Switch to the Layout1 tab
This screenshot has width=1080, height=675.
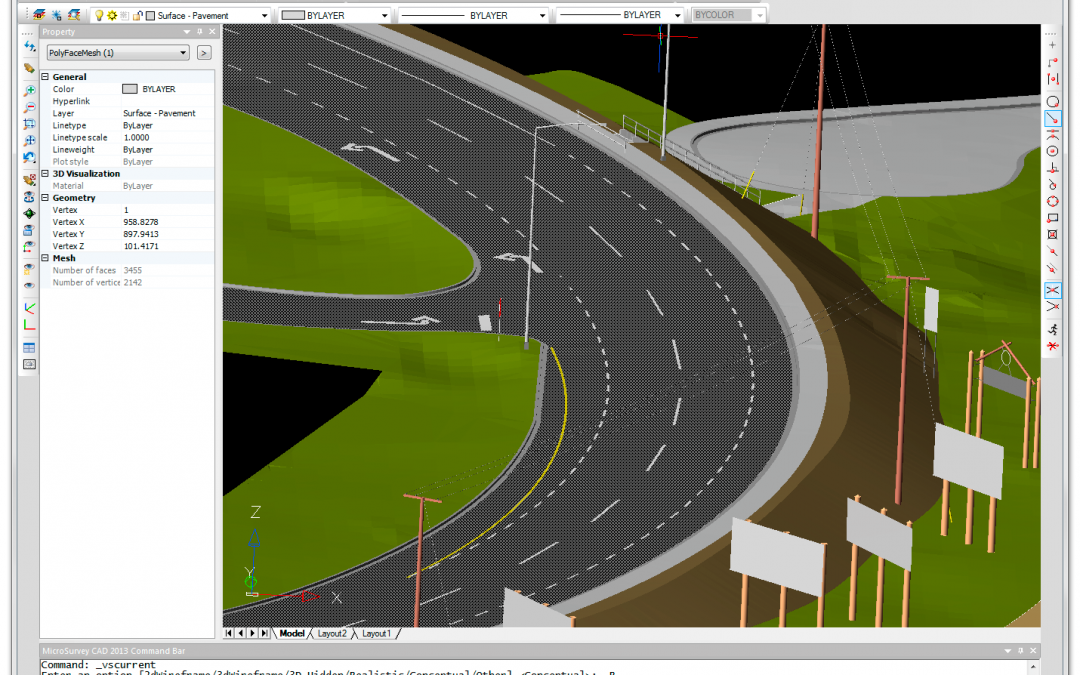(376, 634)
